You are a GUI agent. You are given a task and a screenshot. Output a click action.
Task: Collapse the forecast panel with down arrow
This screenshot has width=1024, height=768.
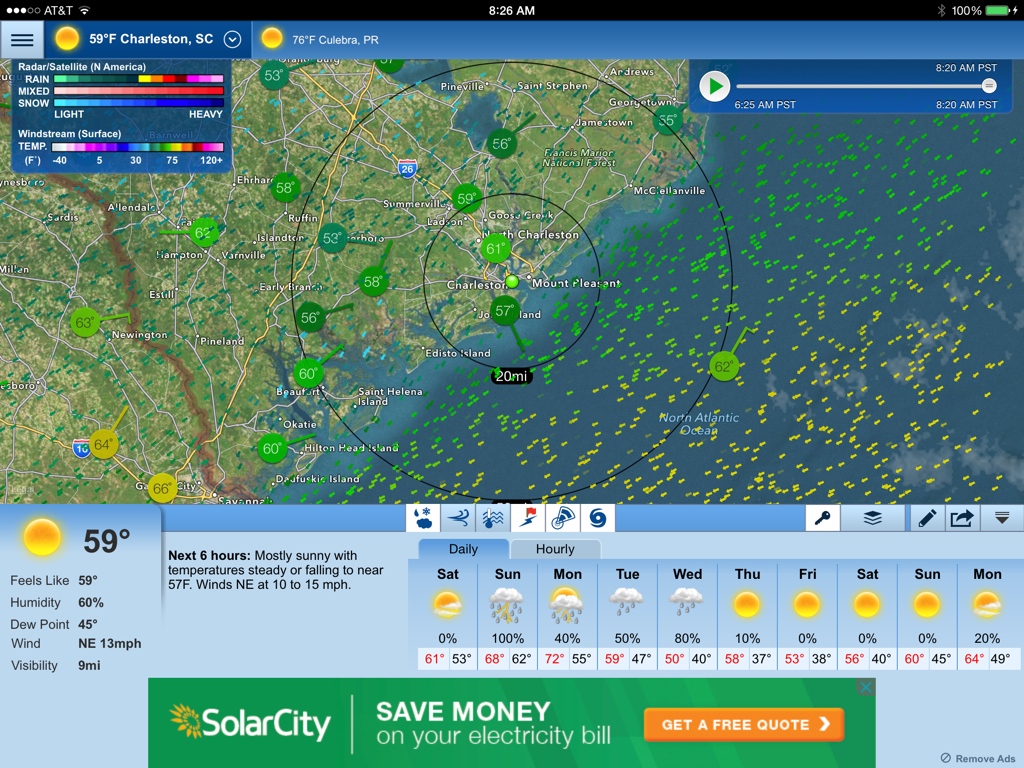point(1001,518)
